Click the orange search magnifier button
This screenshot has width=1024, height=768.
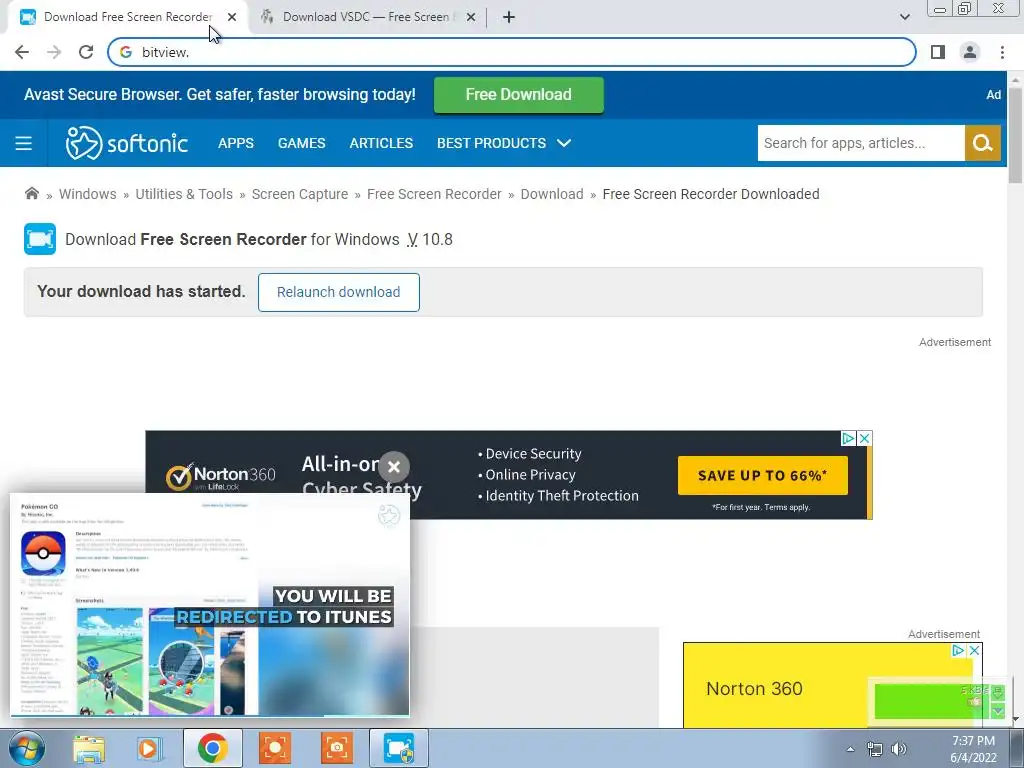tap(982, 143)
